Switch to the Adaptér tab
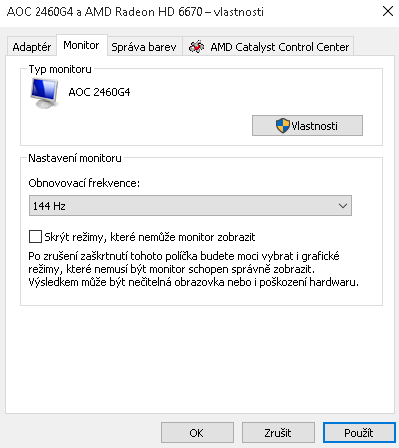Screen dimensions: 399x448 [32, 47]
